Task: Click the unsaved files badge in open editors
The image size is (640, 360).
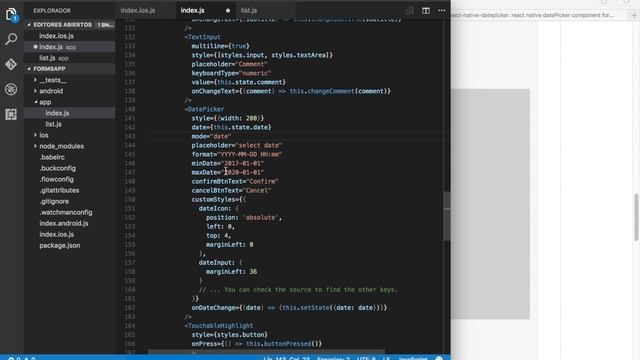Action: (105, 25)
